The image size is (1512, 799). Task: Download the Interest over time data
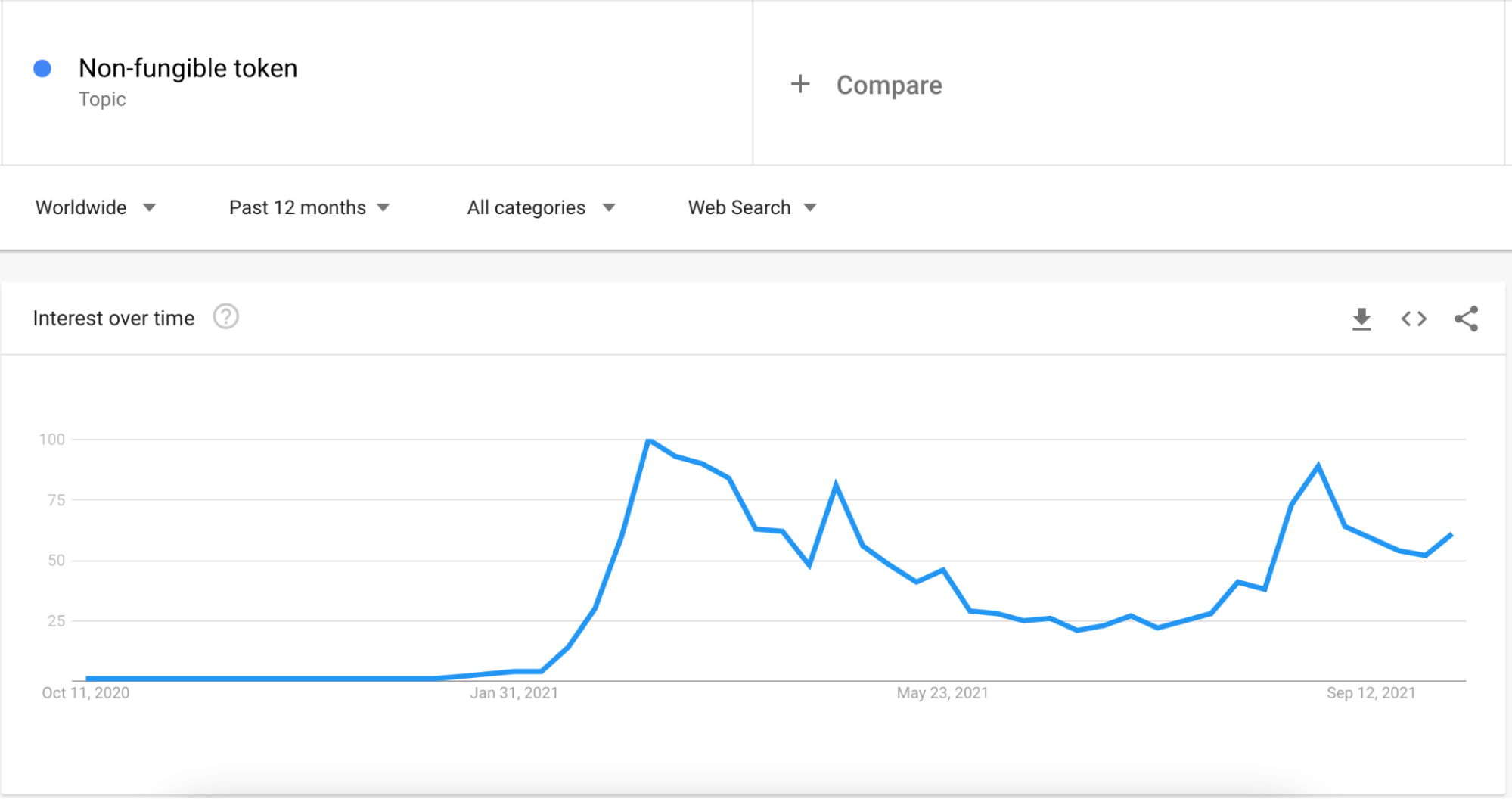[x=1361, y=319]
